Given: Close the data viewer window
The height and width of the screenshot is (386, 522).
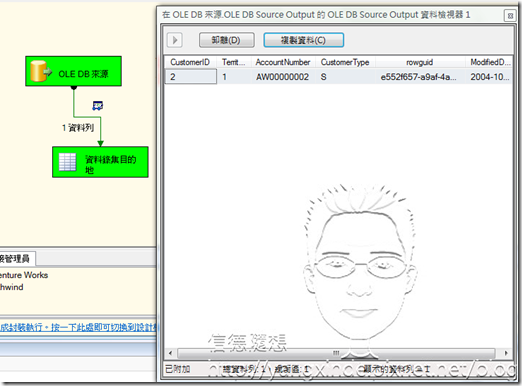Looking at the screenshot, I should [510, 15].
